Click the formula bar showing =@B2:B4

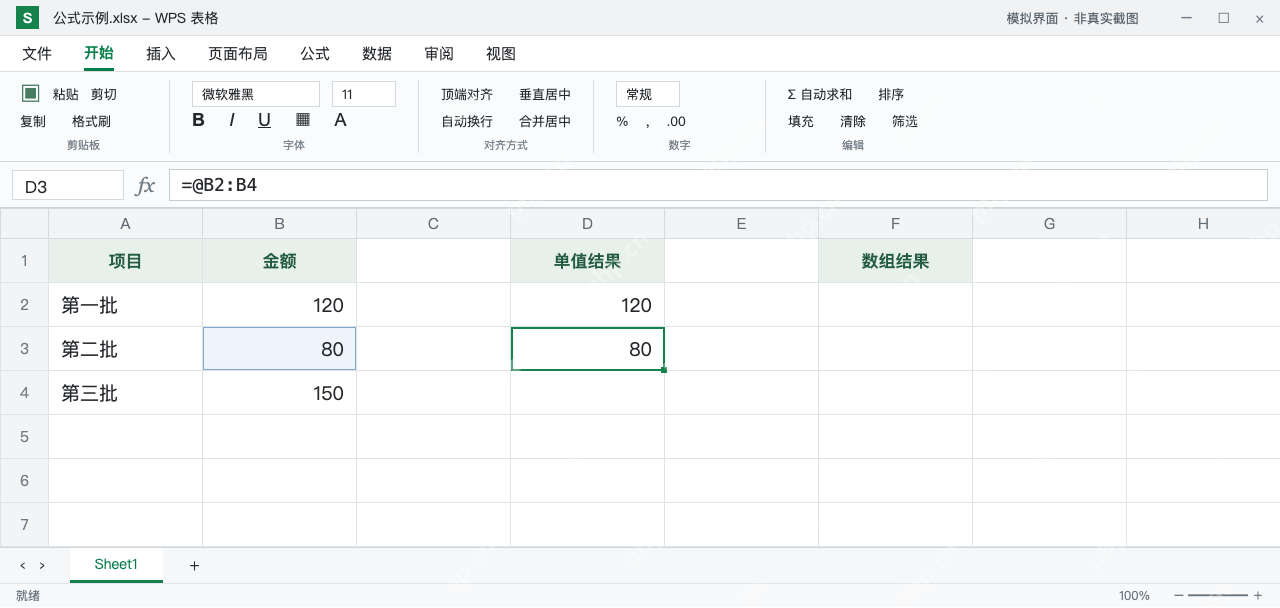(718, 185)
